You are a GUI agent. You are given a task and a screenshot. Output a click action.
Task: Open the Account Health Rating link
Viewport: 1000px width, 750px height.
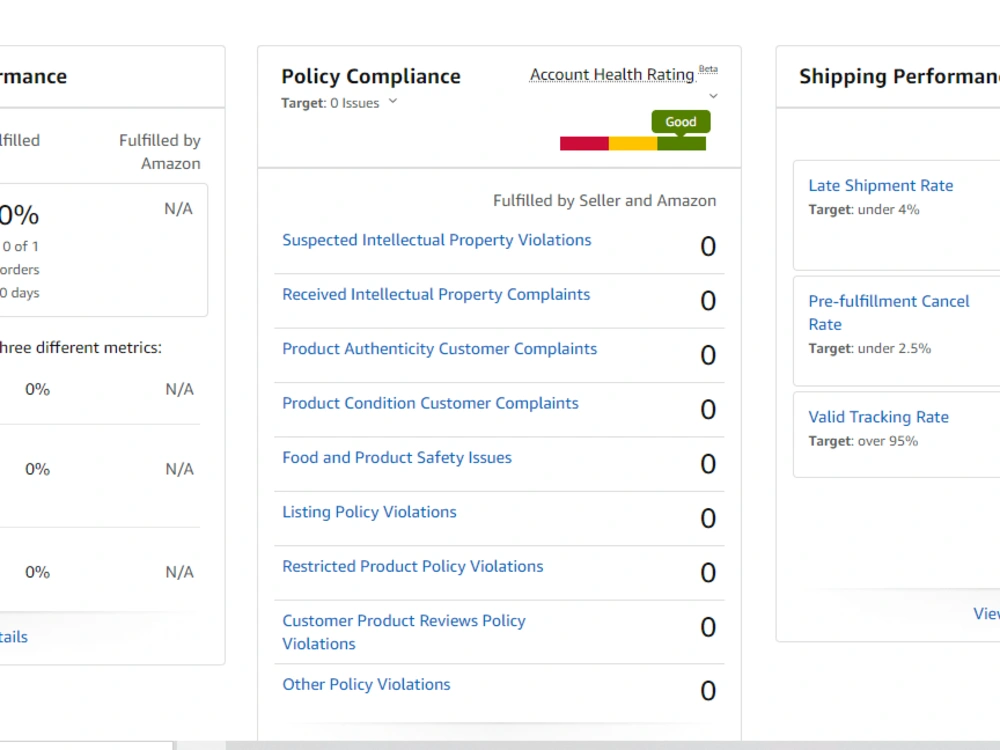tap(612, 75)
